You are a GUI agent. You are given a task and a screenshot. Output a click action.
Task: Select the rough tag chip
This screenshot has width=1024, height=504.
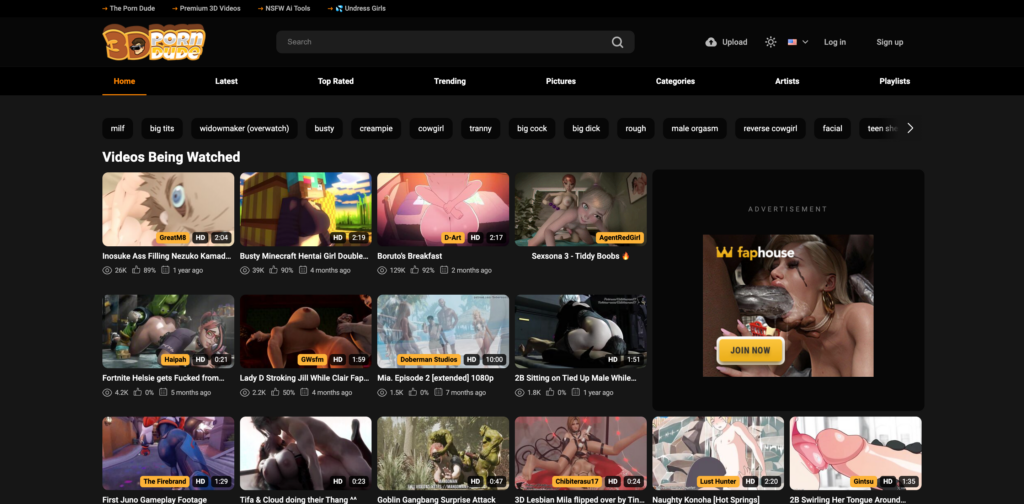(635, 129)
